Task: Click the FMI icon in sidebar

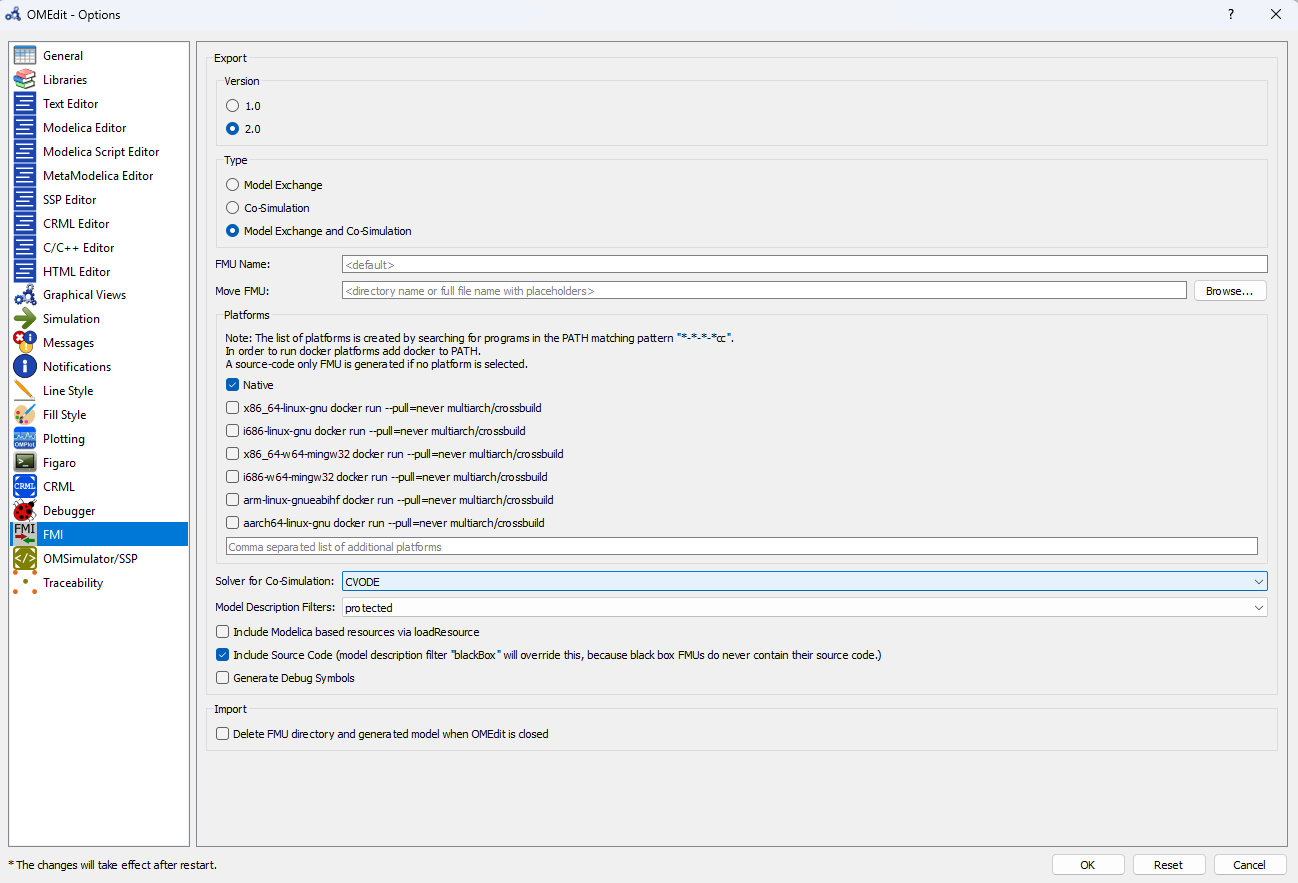Action: 25,535
